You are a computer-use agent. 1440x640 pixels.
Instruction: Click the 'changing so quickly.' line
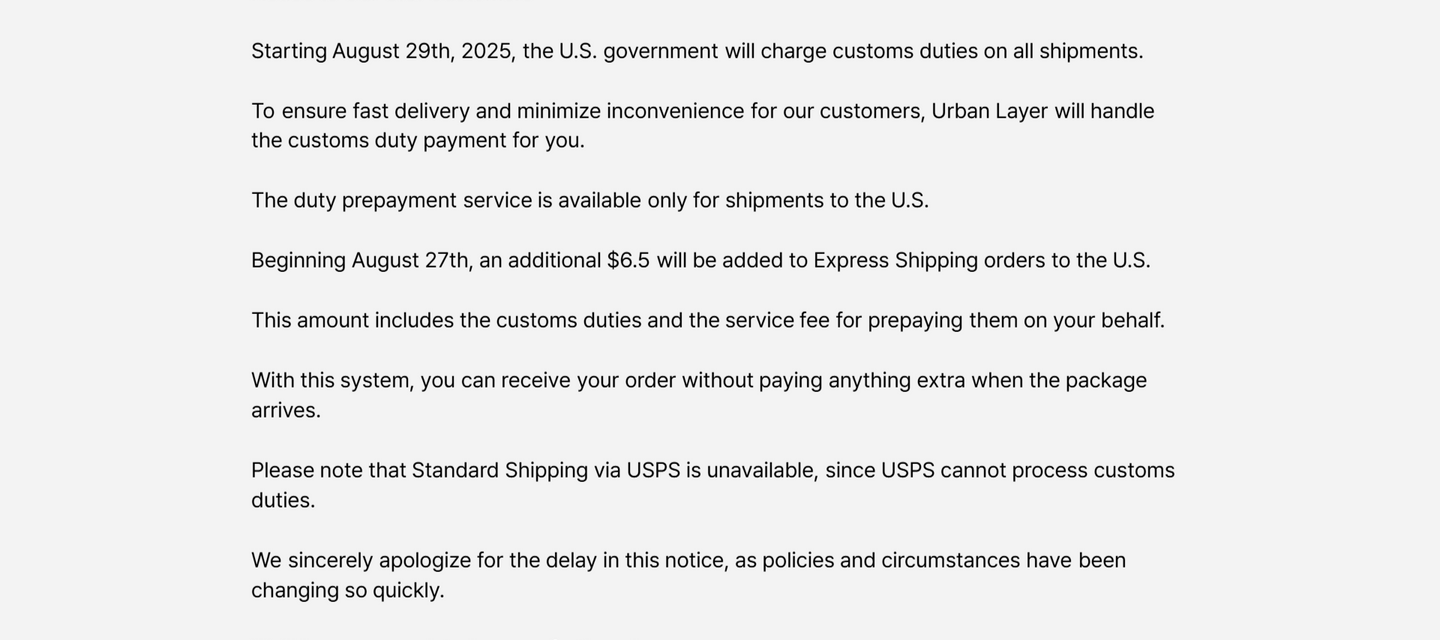pyautogui.click(x=348, y=591)
